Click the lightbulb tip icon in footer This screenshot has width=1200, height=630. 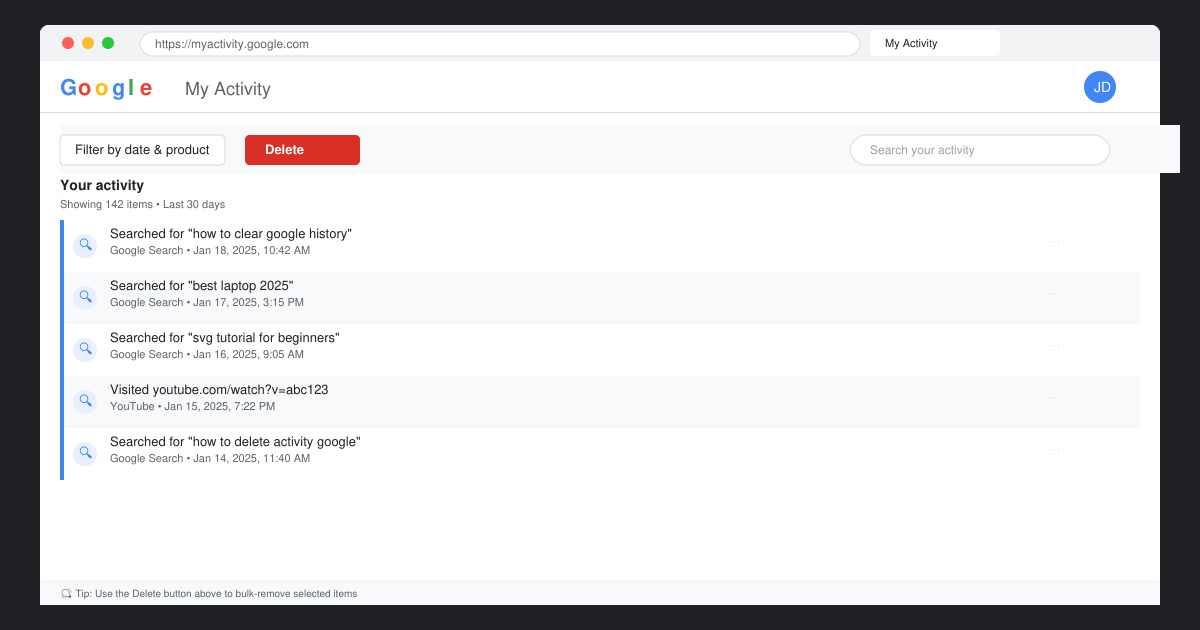point(66,594)
